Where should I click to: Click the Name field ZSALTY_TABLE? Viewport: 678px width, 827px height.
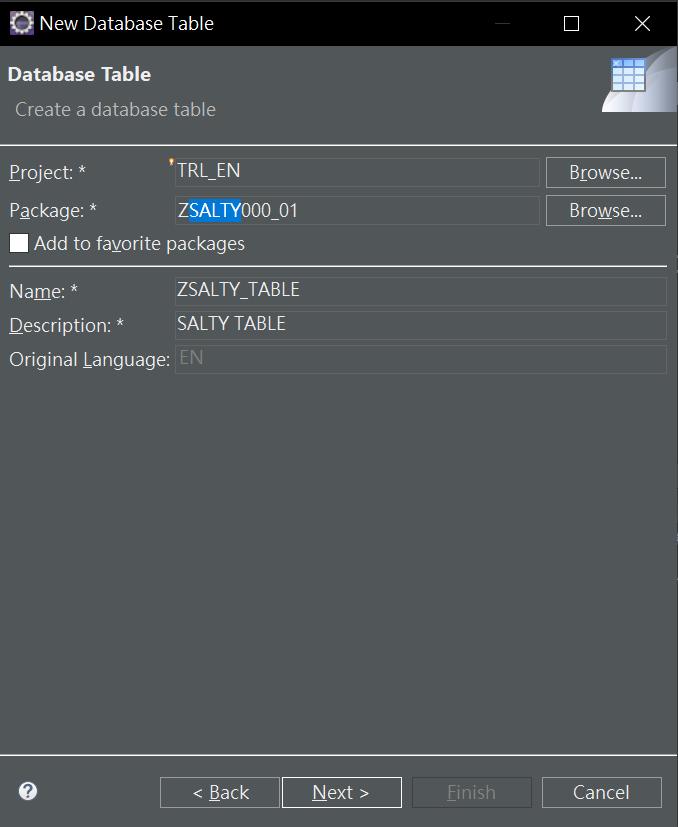click(x=421, y=291)
